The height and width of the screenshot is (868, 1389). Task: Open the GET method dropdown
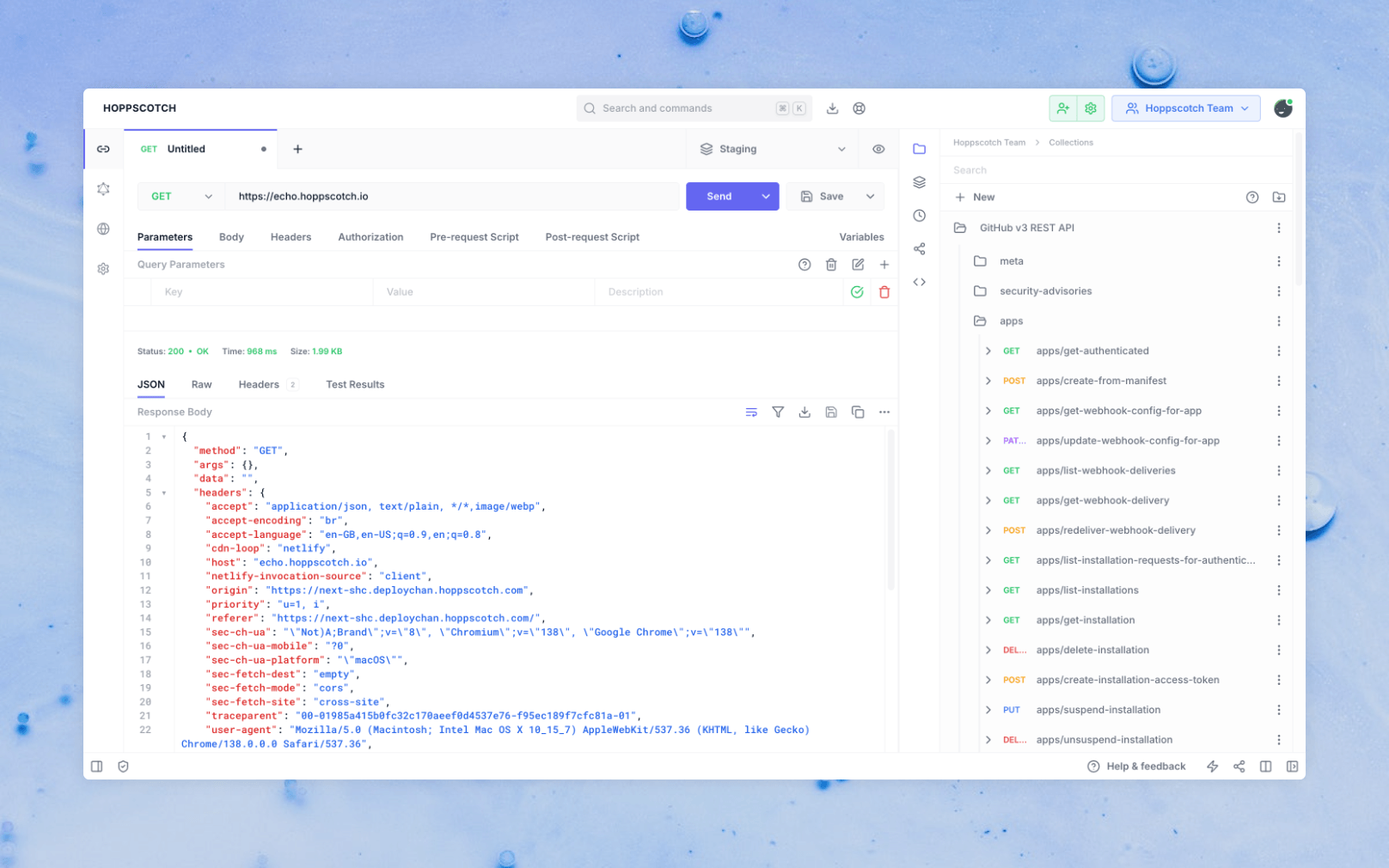tap(181, 196)
